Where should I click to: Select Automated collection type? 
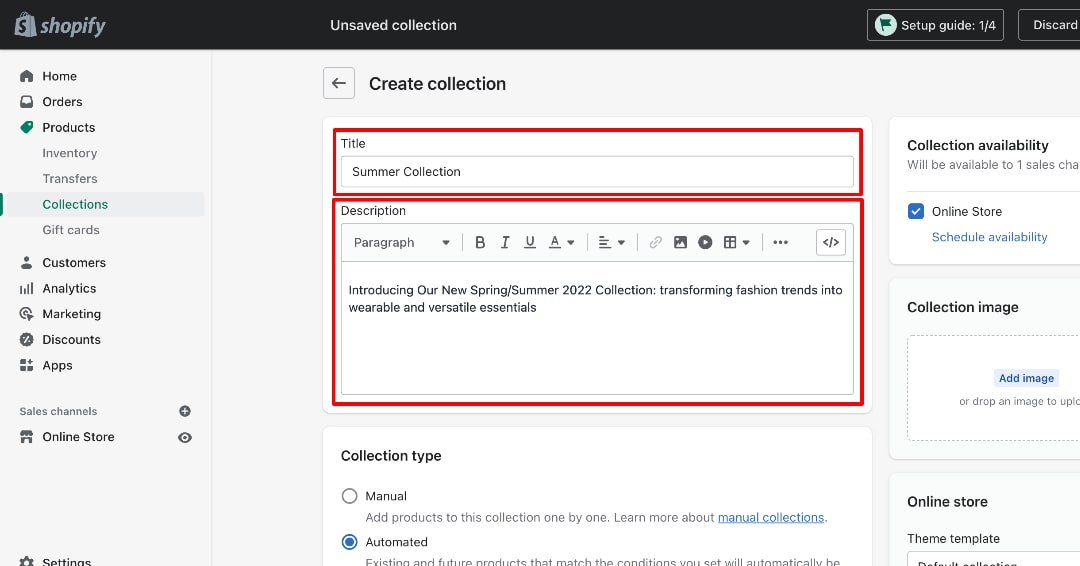coord(350,542)
